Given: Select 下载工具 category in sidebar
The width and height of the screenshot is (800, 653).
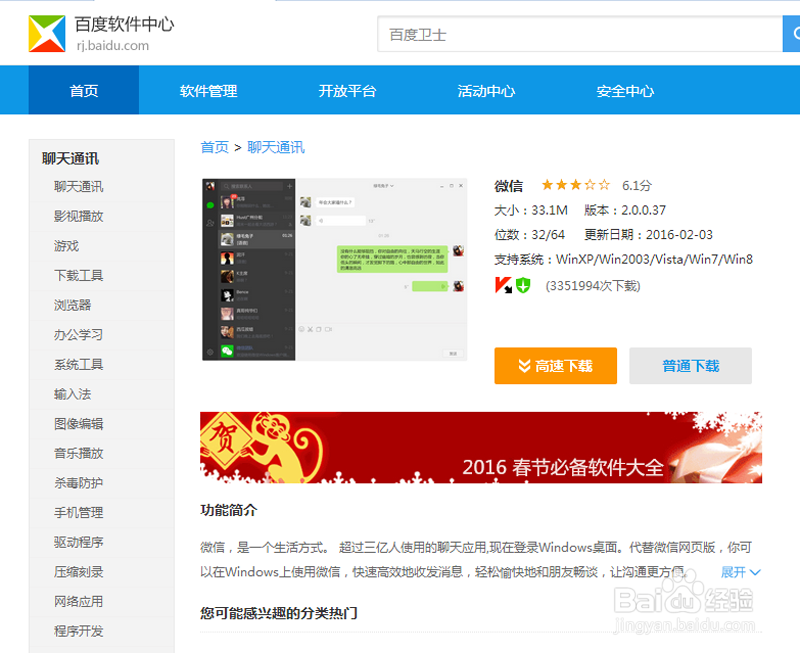Looking at the screenshot, I should (x=79, y=275).
